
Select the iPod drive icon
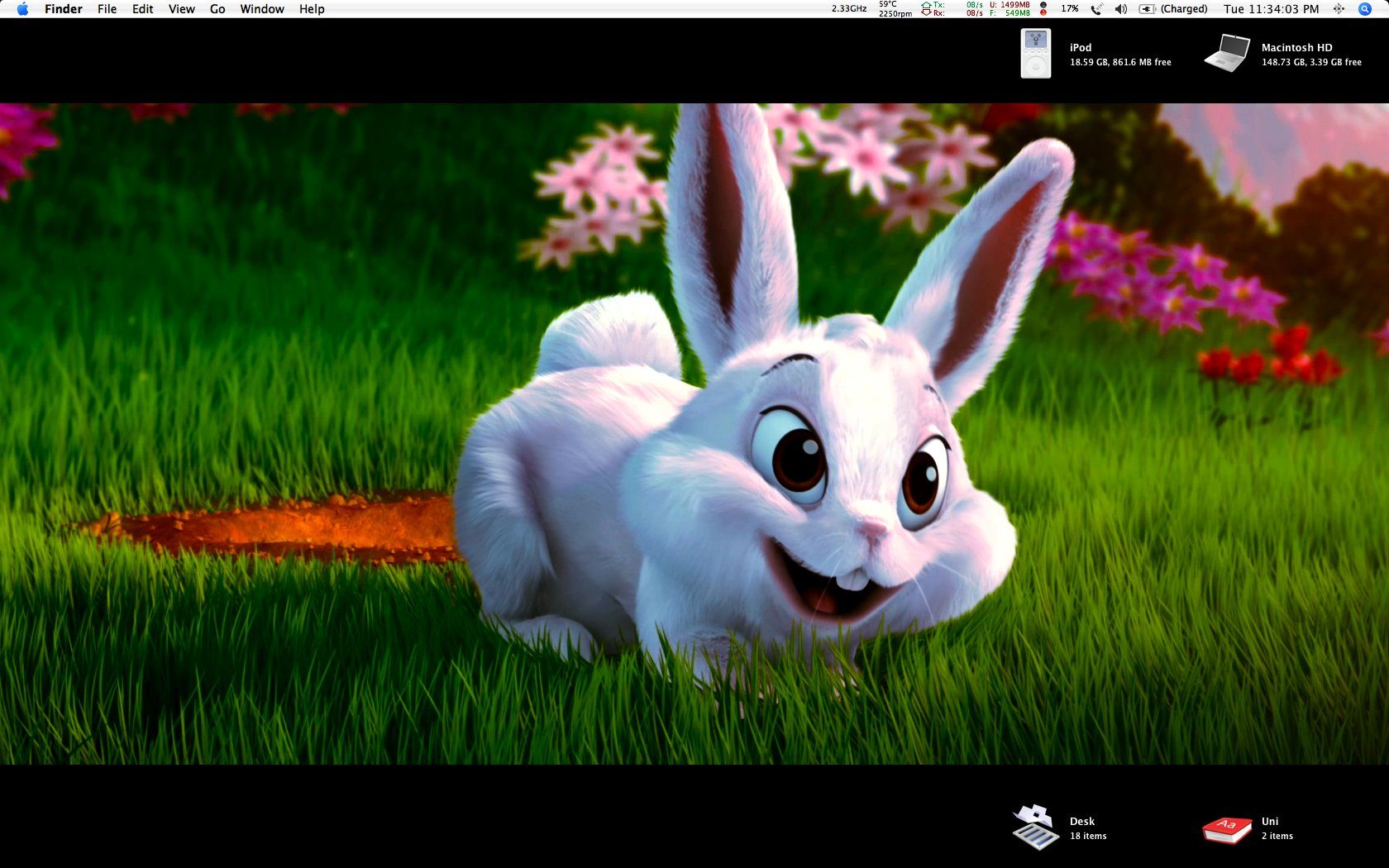coord(1036,54)
